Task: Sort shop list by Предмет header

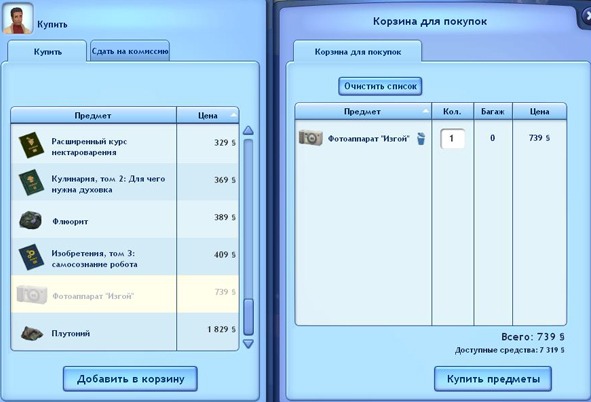Action: point(93,115)
